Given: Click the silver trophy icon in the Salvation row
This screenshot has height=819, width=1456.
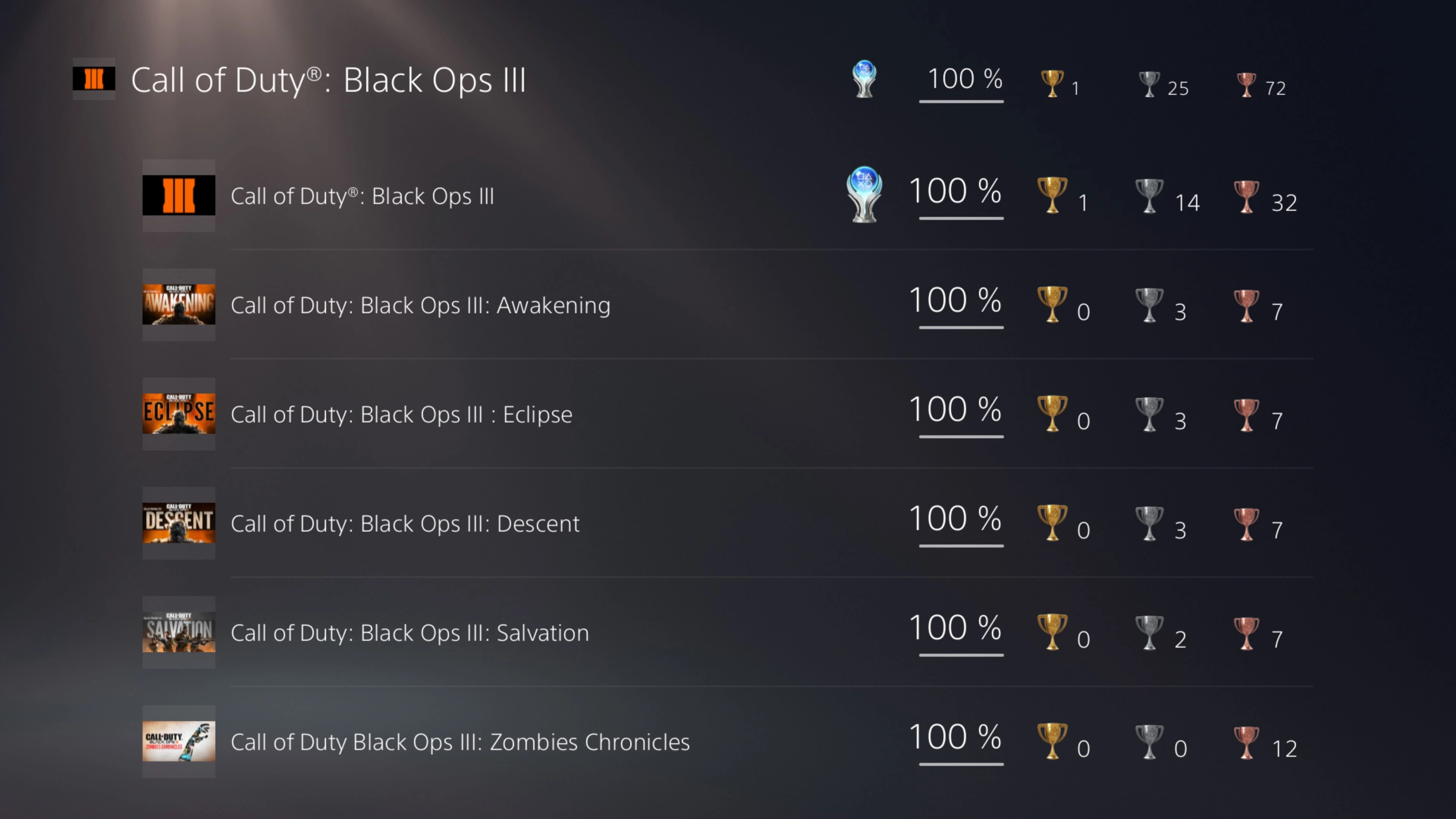Looking at the screenshot, I should pyautogui.click(x=1149, y=632).
